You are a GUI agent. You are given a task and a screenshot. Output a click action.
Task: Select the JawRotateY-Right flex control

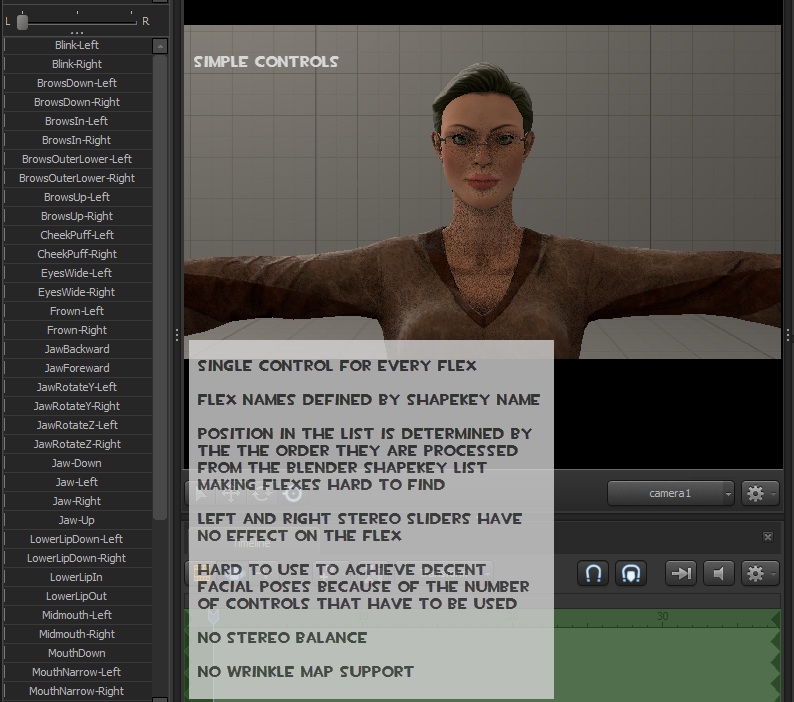tap(77, 406)
